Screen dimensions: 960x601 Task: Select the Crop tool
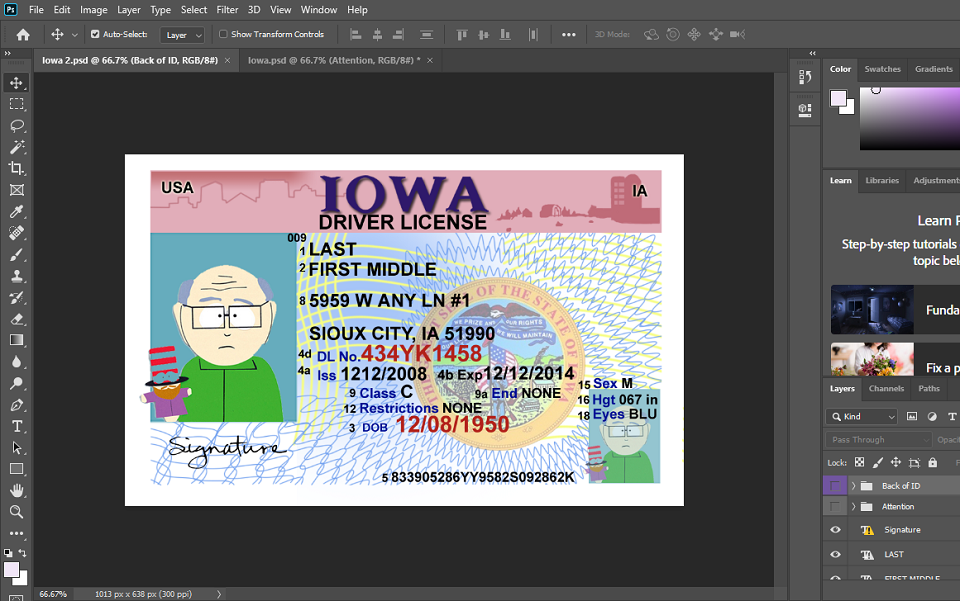pos(16,169)
